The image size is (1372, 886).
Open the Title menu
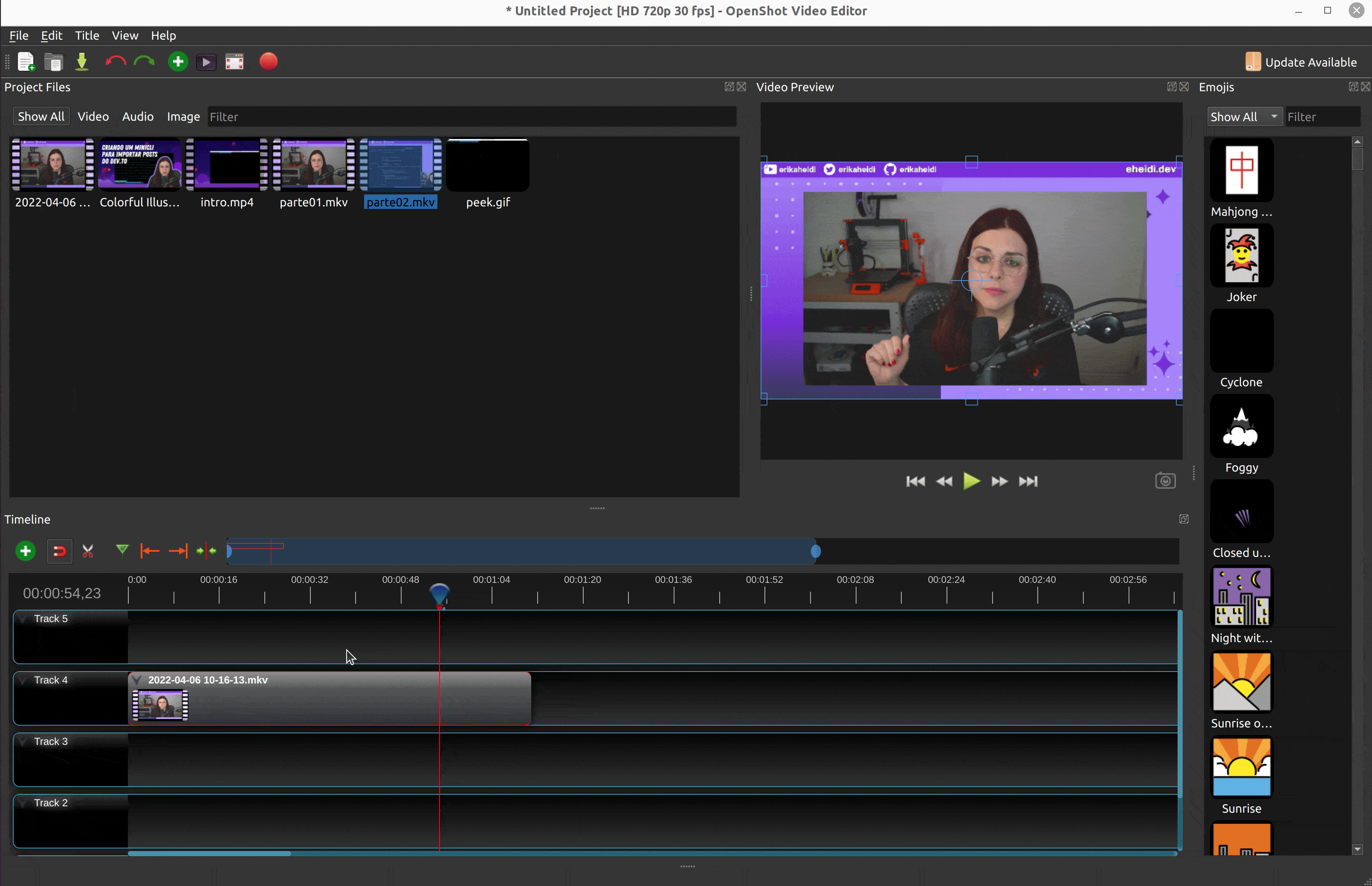(x=87, y=36)
